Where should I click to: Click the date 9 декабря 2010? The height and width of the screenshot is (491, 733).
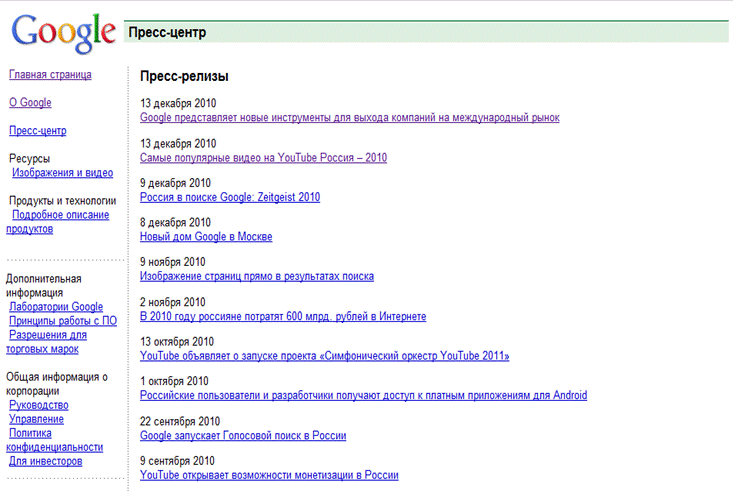tap(175, 183)
